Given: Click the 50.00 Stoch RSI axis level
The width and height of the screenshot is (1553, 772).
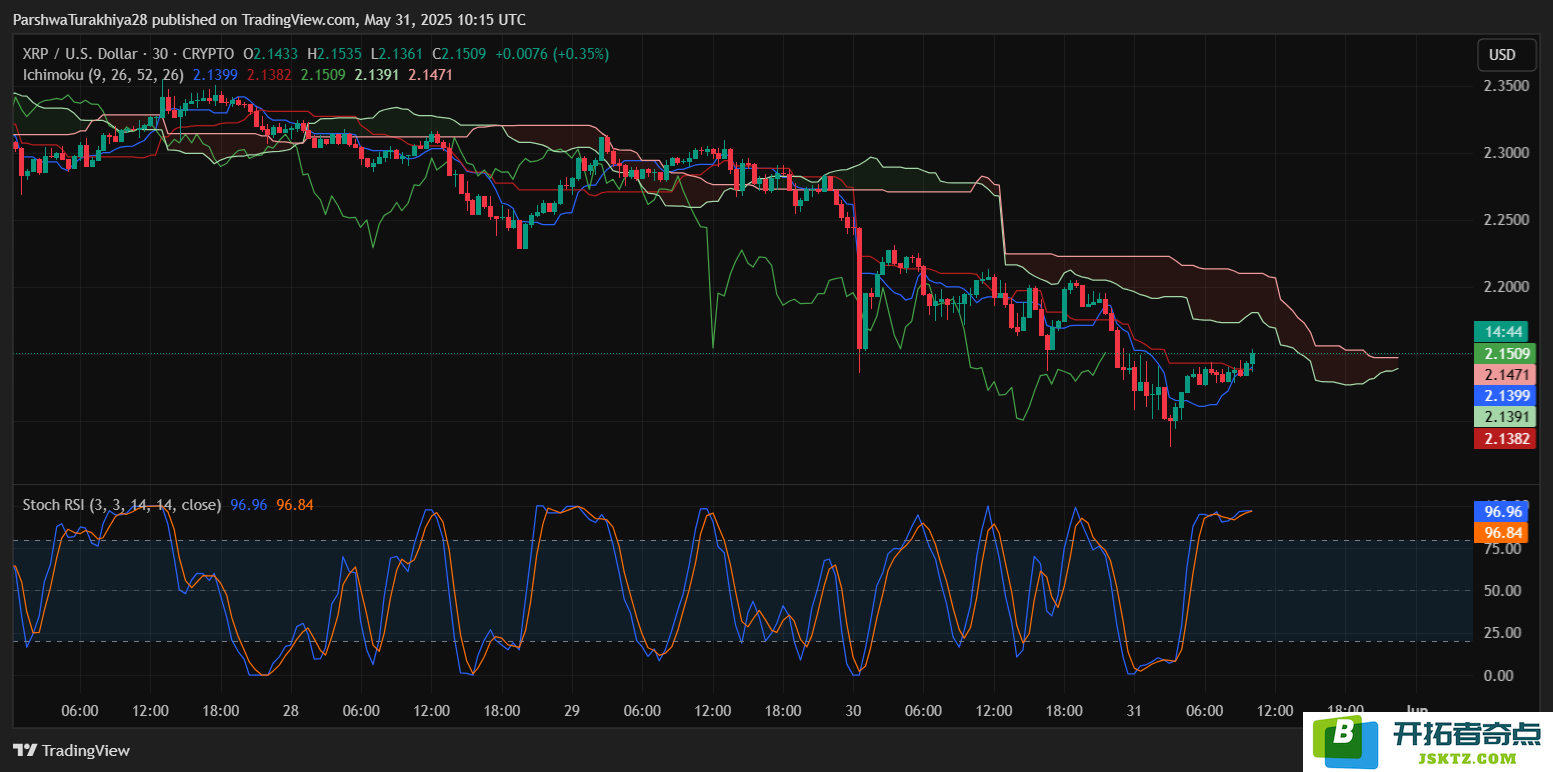Looking at the screenshot, I should tap(1503, 591).
